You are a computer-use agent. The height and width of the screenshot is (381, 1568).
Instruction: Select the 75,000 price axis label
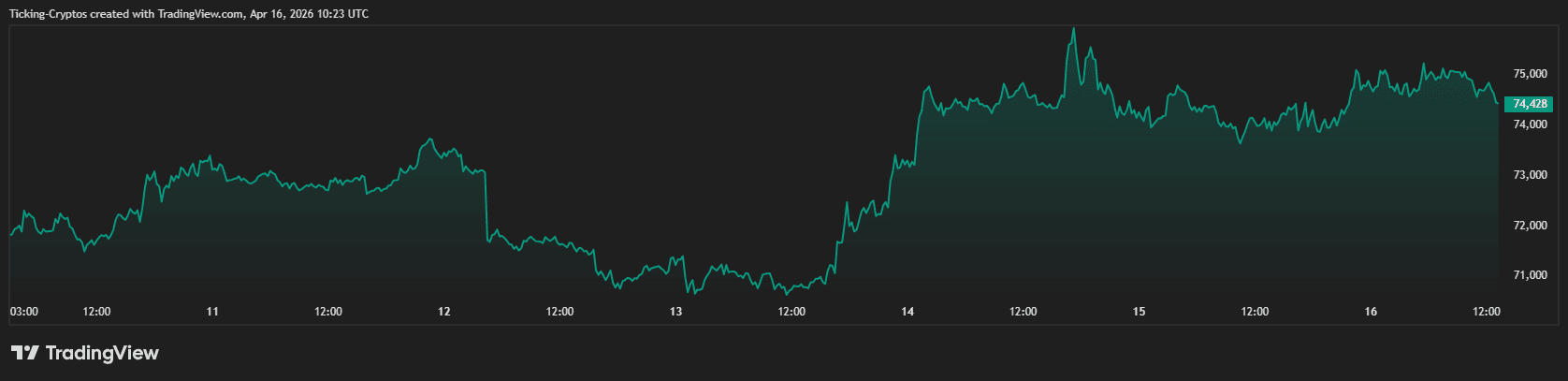[1530, 74]
